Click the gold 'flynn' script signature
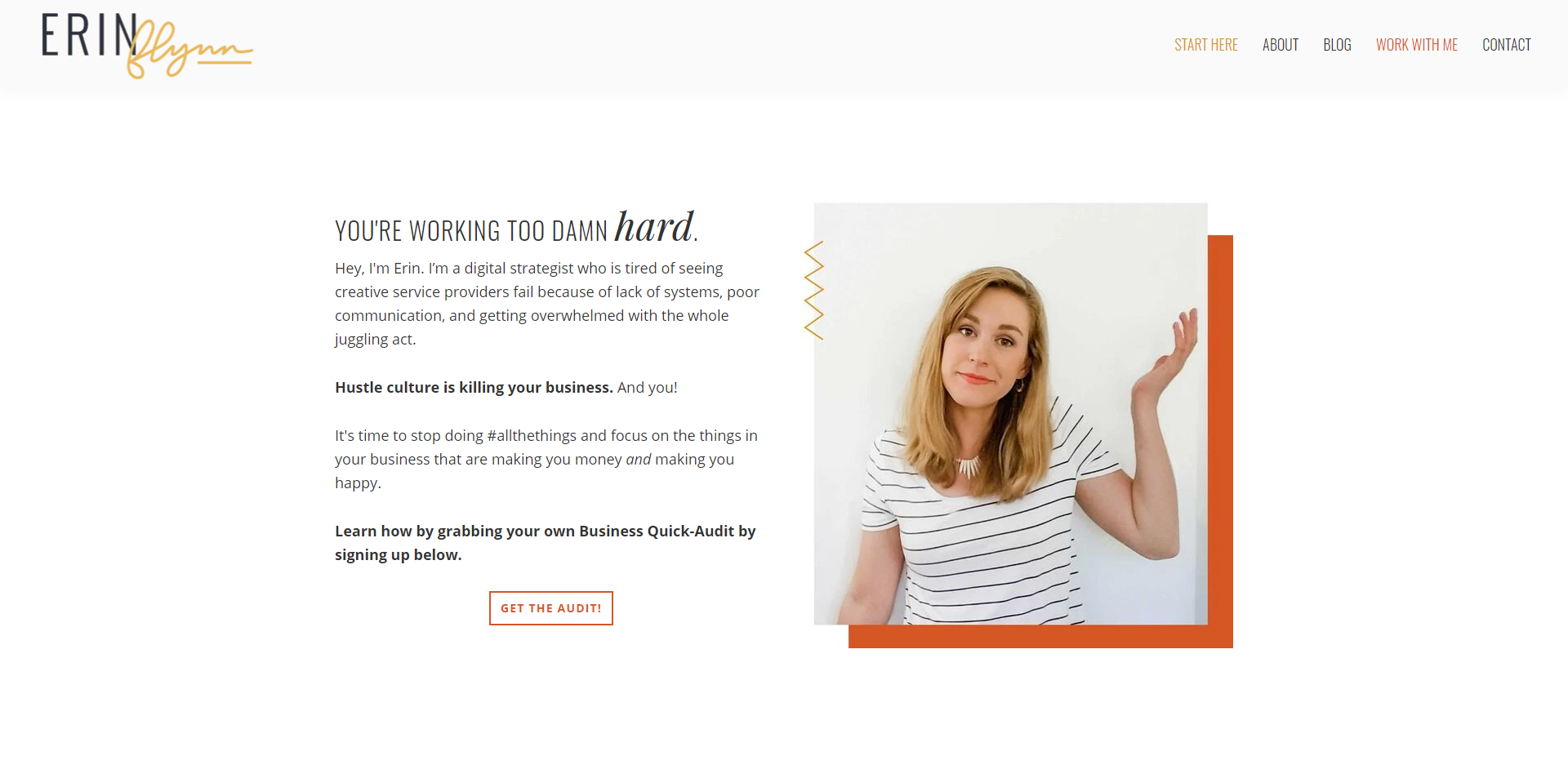 [x=190, y=51]
